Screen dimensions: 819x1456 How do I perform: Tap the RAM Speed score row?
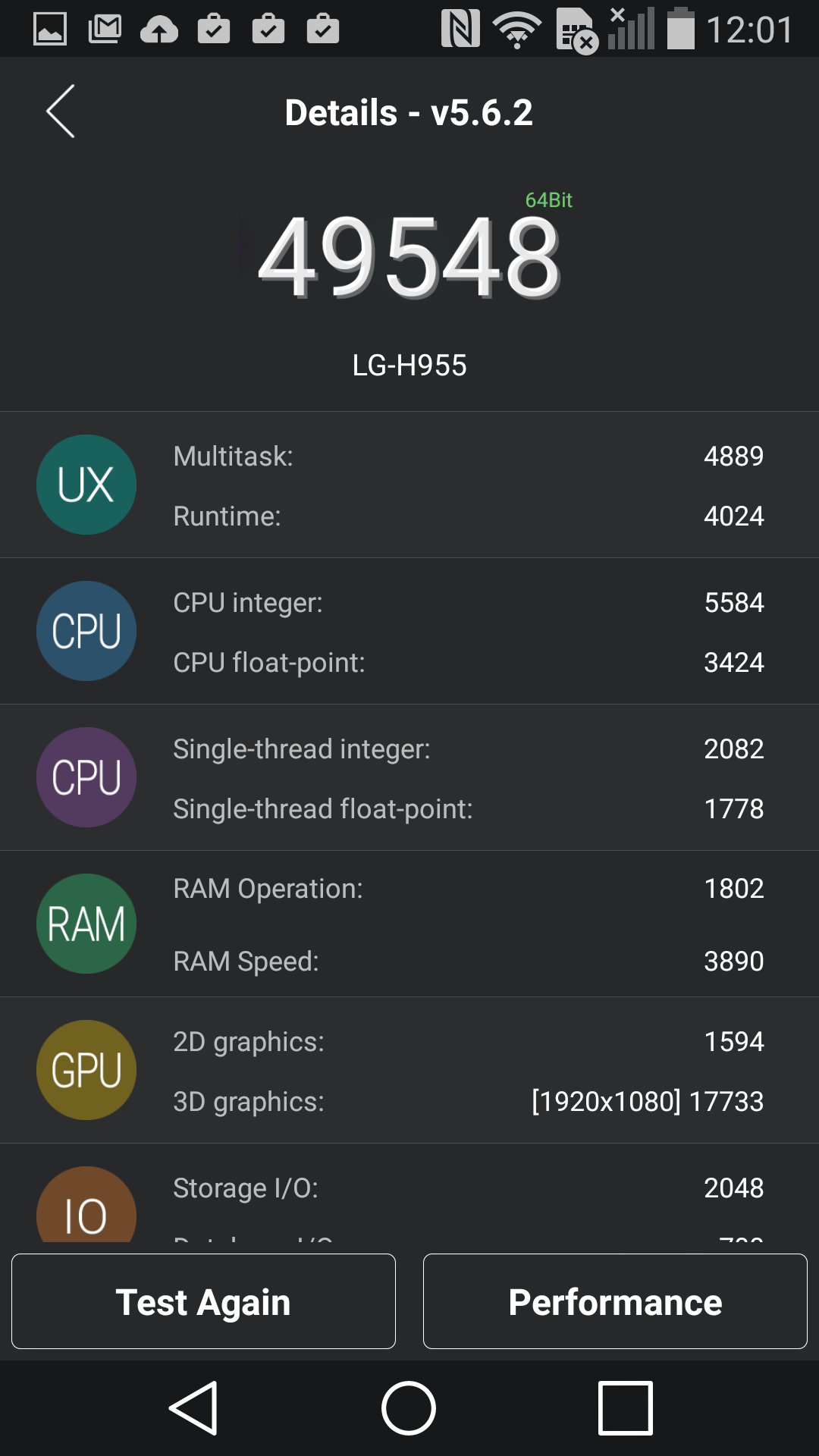coord(469,962)
